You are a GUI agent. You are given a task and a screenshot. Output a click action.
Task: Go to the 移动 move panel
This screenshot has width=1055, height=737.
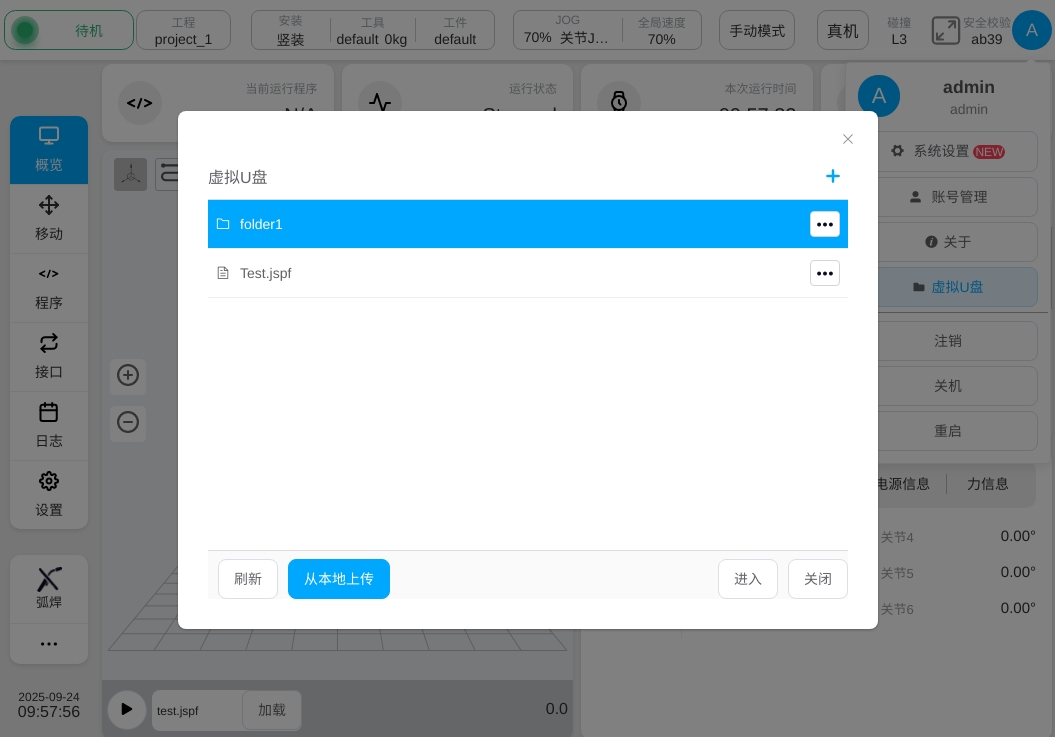tap(49, 218)
